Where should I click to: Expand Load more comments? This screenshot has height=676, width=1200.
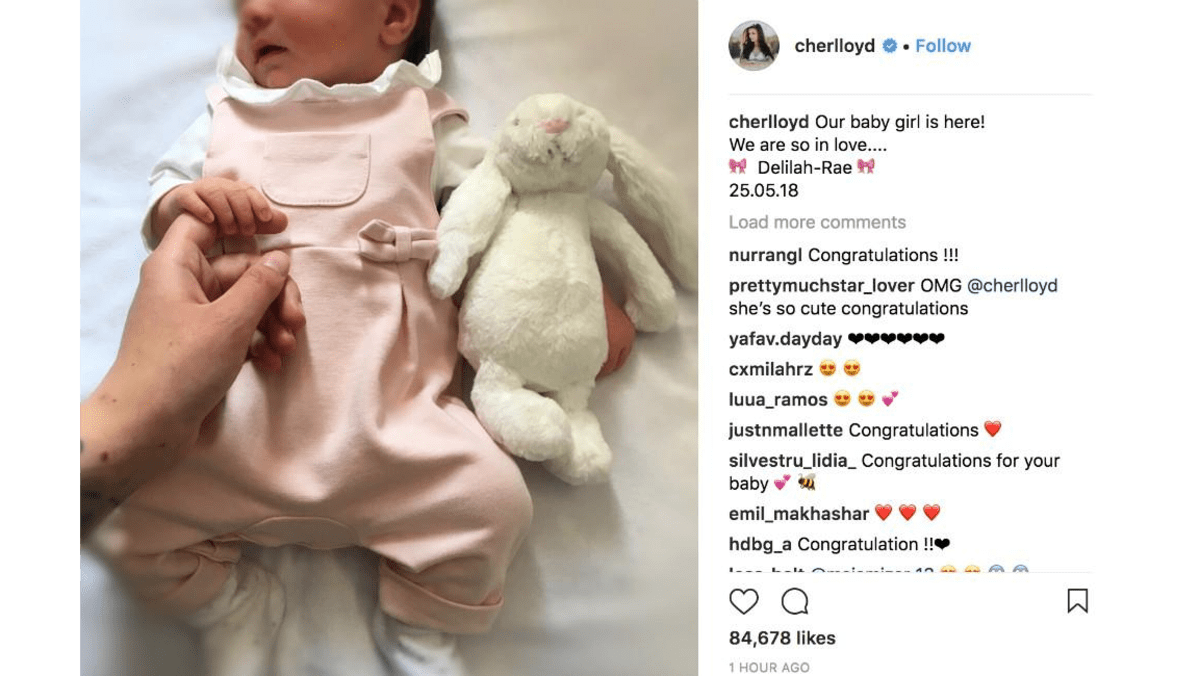coord(817,222)
